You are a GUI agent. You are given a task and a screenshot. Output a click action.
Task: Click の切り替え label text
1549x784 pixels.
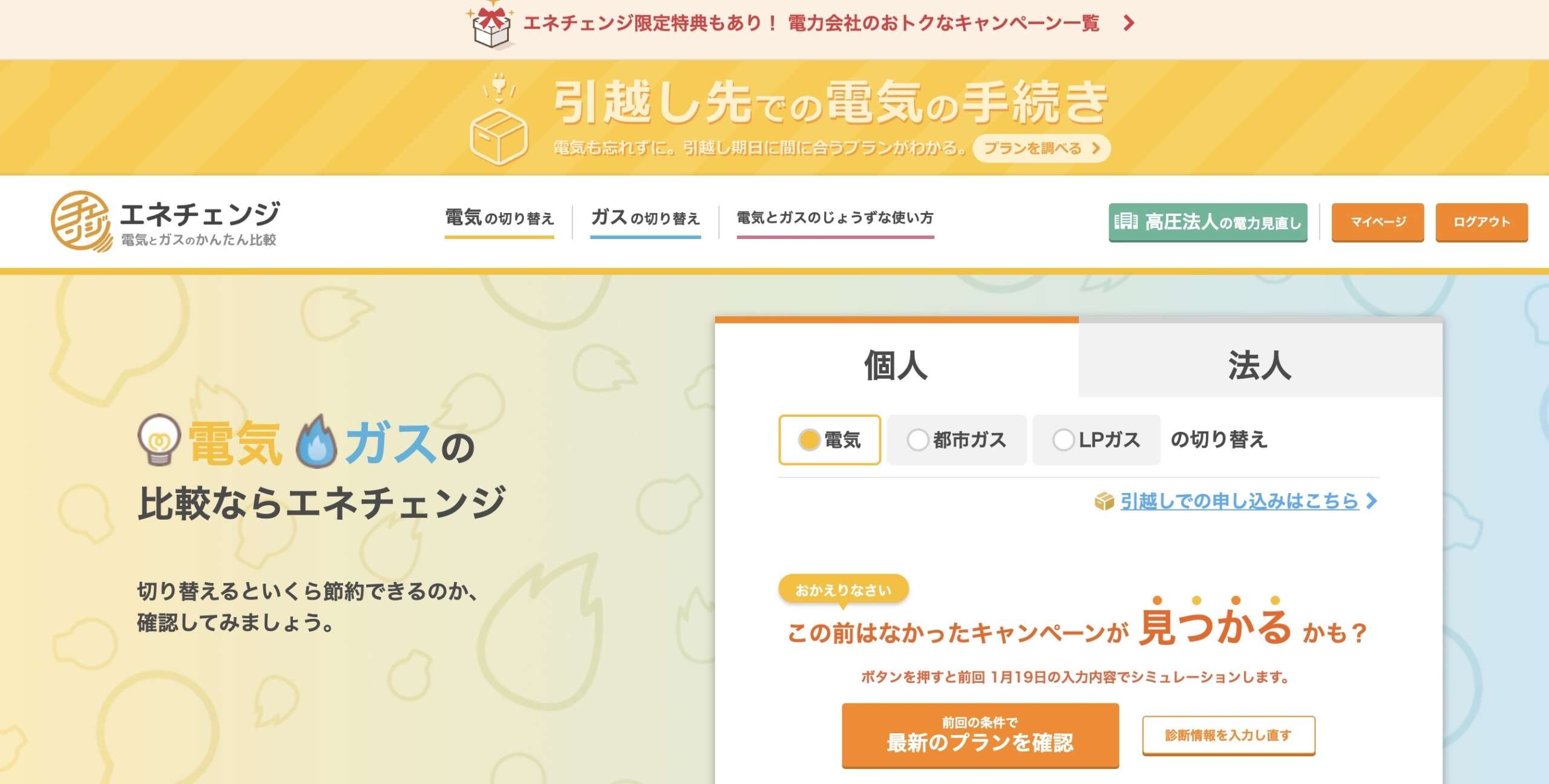[1219, 440]
